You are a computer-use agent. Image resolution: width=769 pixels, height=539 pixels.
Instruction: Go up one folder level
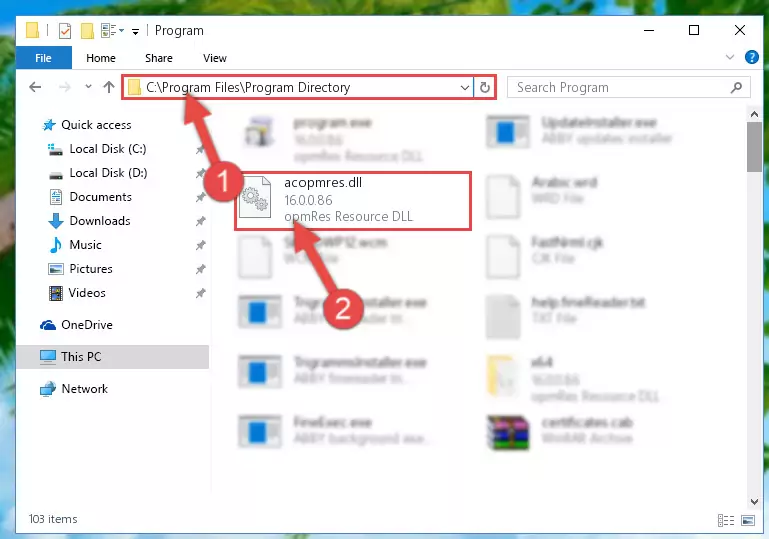(109, 87)
